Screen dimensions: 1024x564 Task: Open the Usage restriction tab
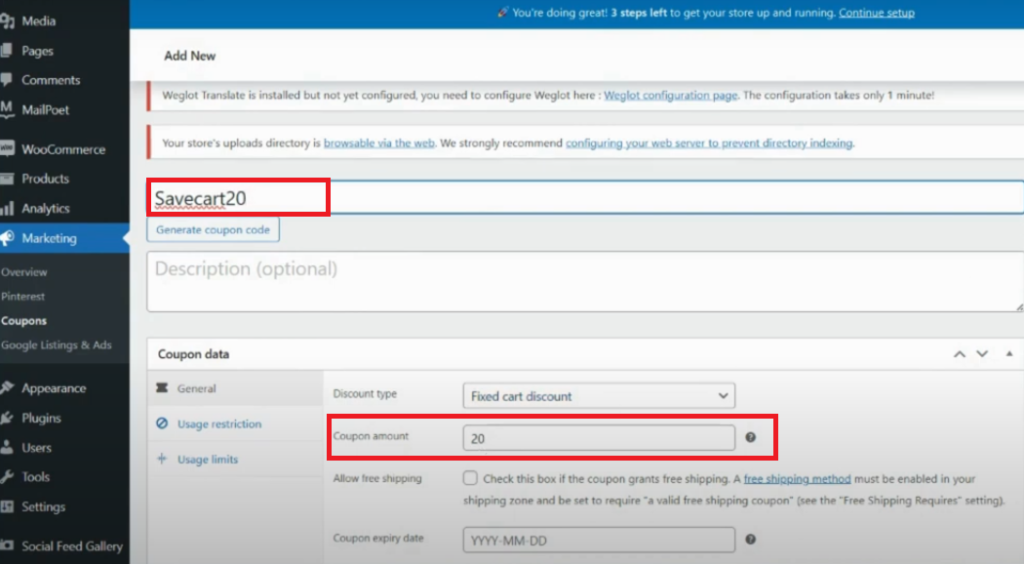(218, 424)
